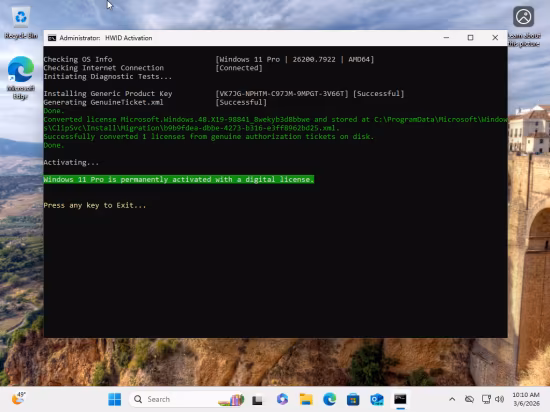Maximize the HWID Activation window
The width and height of the screenshot is (550, 412).
pyautogui.click(x=470, y=38)
